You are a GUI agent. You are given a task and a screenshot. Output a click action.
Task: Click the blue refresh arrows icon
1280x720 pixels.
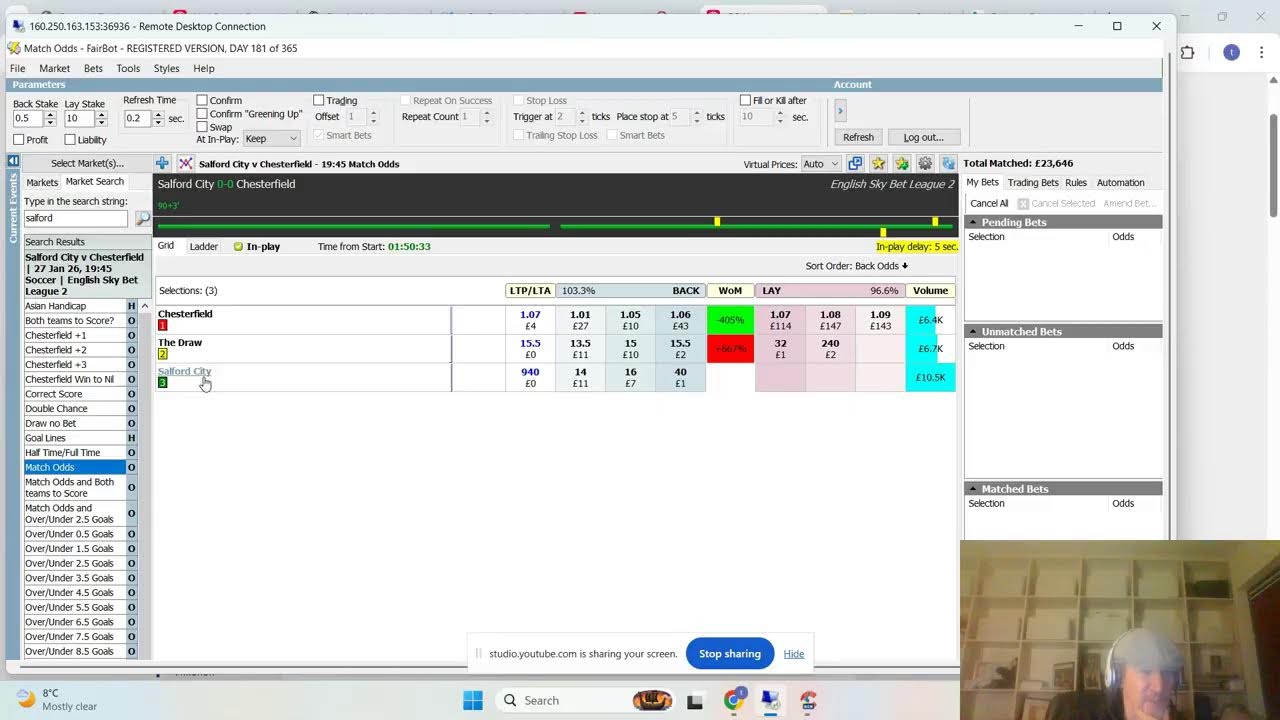point(948,163)
